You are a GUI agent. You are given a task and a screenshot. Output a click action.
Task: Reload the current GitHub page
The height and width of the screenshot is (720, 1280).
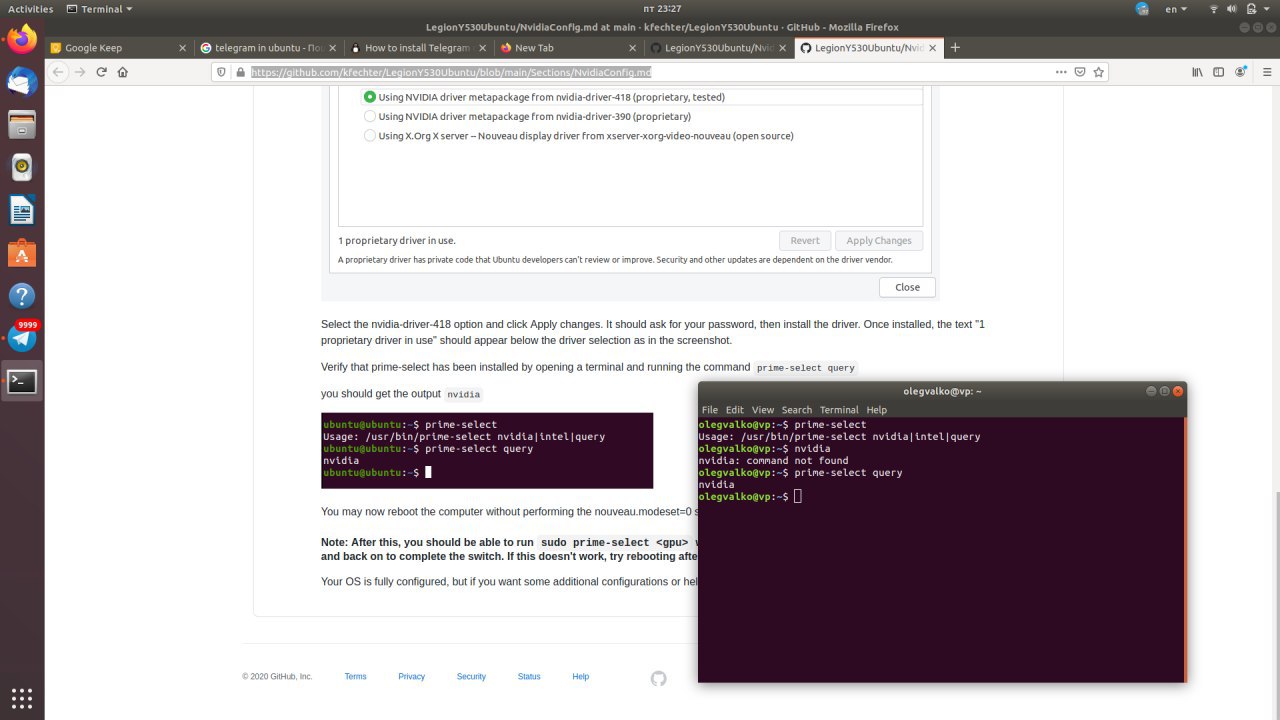[101, 72]
